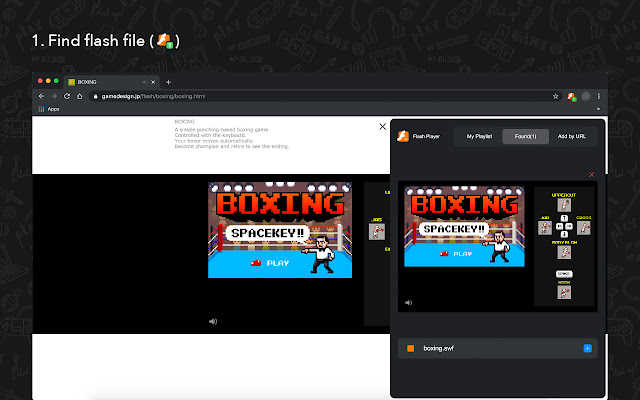The height and width of the screenshot is (400, 640).
Task: Click the Chrome three-dot menu icon
Action: [598, 96]
